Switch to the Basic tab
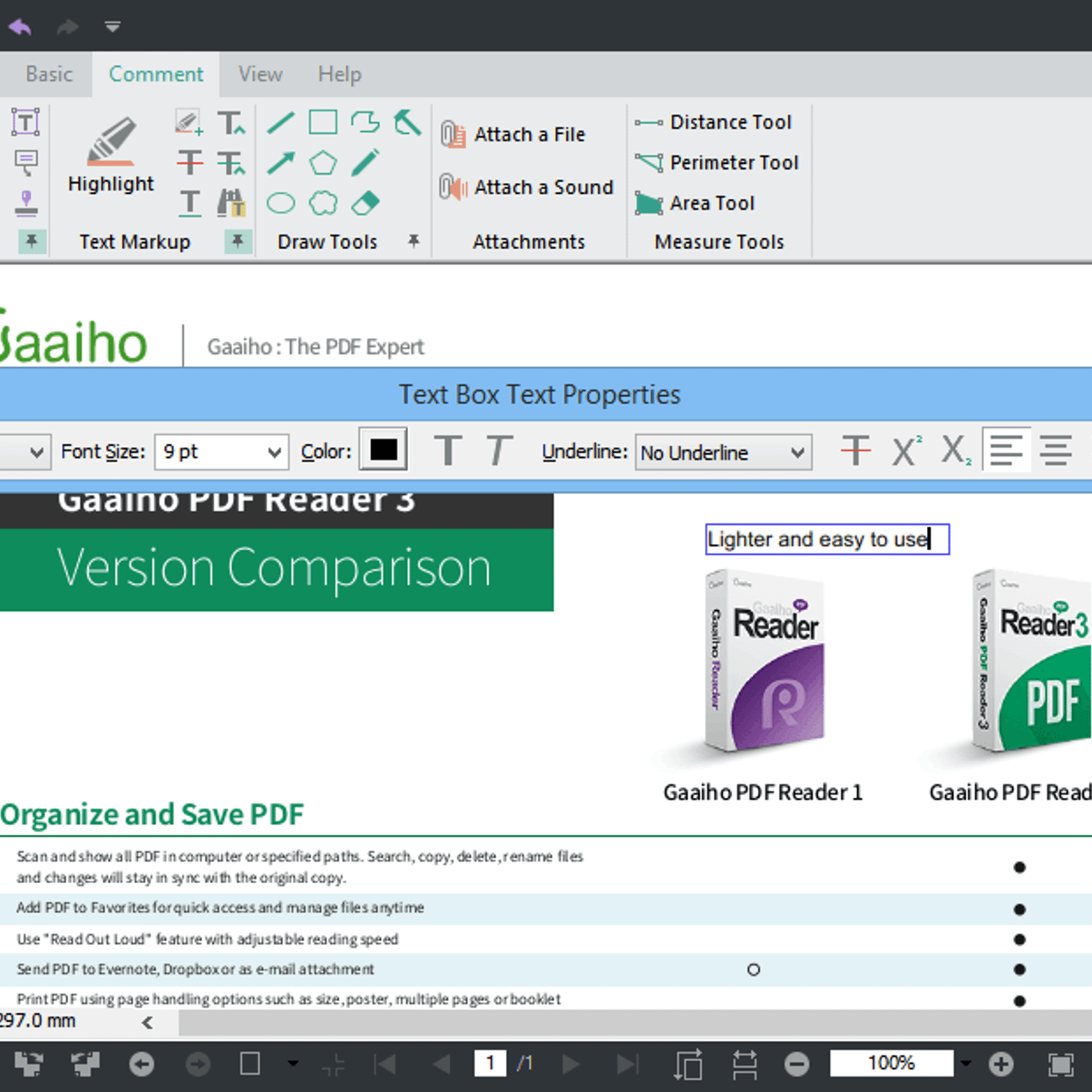The width and height of the screenshot is (1092, 1092). 49,74
